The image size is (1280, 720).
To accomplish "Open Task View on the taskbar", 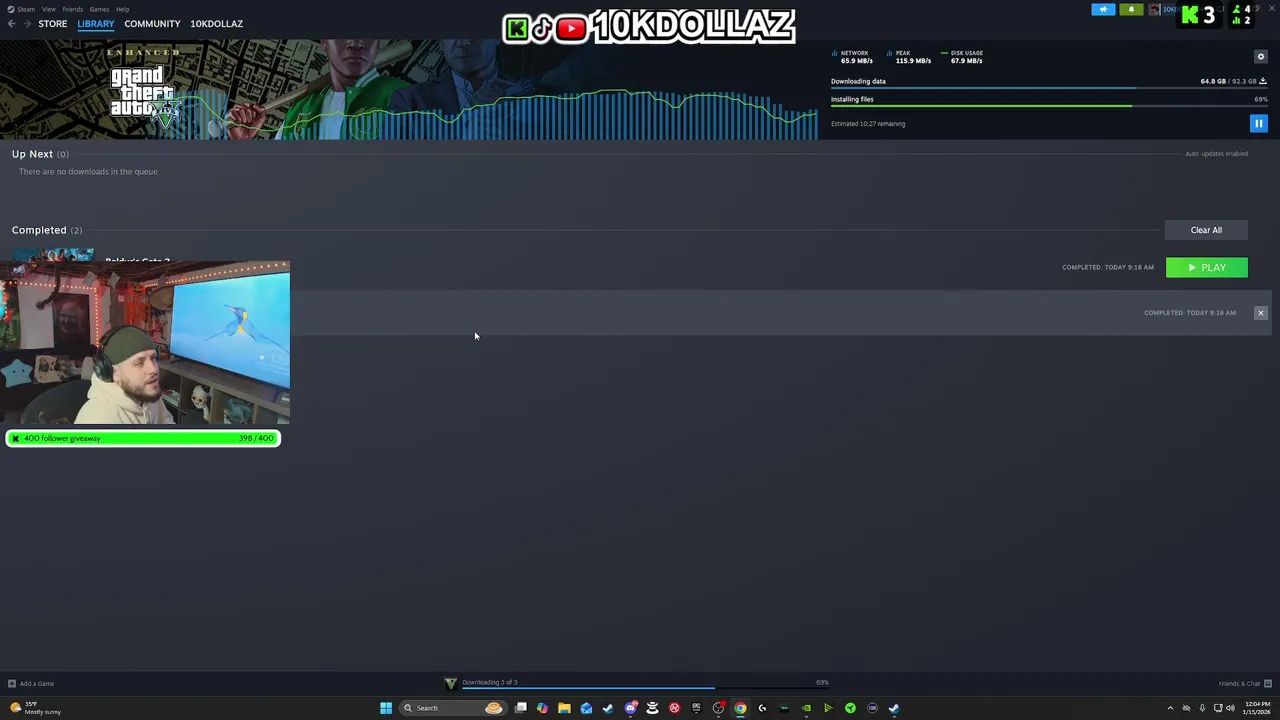I will point(521,708).
